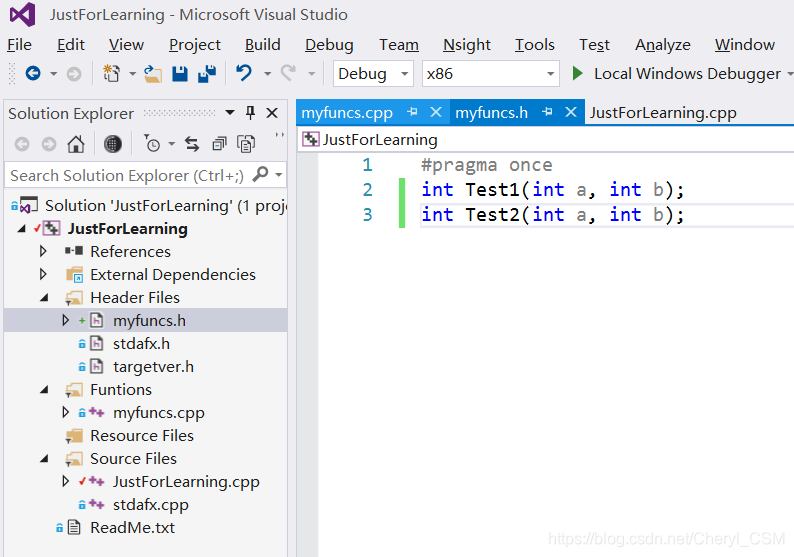Open the File menu
The width and height of the screenshot is (794, 557).
point(19,45)
